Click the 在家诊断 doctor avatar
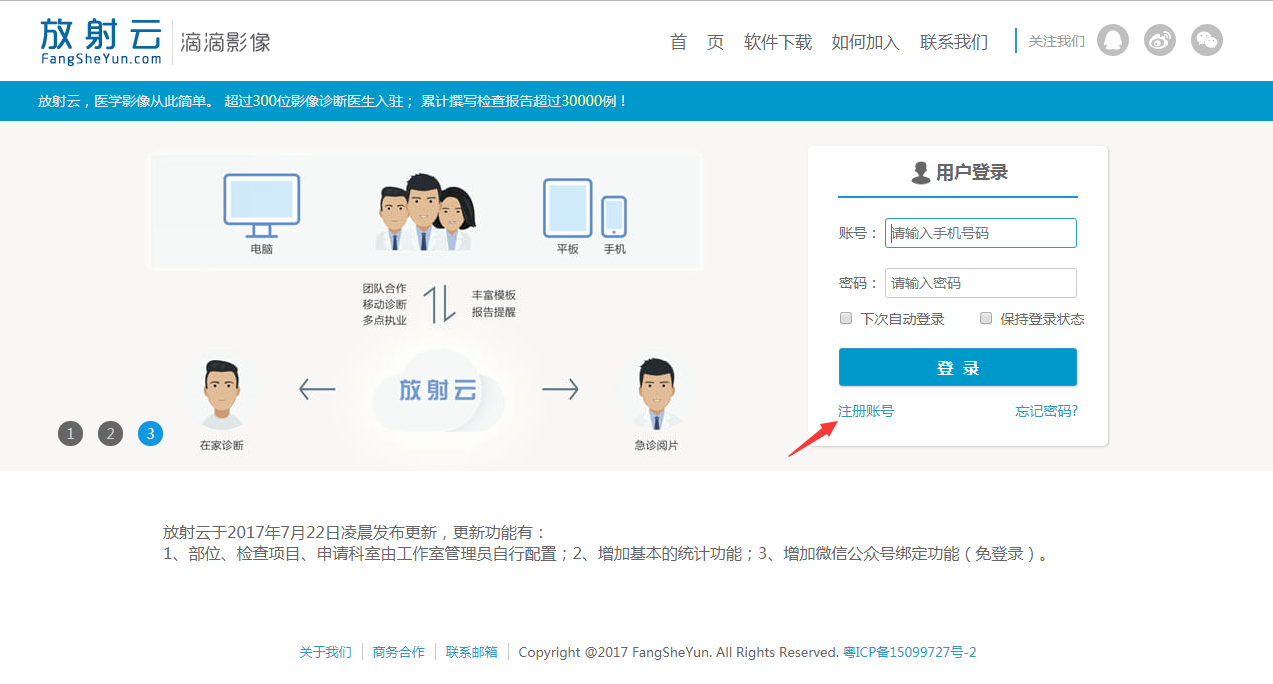The height and width of the screenshot is (684, 1273). pos(221,395)
